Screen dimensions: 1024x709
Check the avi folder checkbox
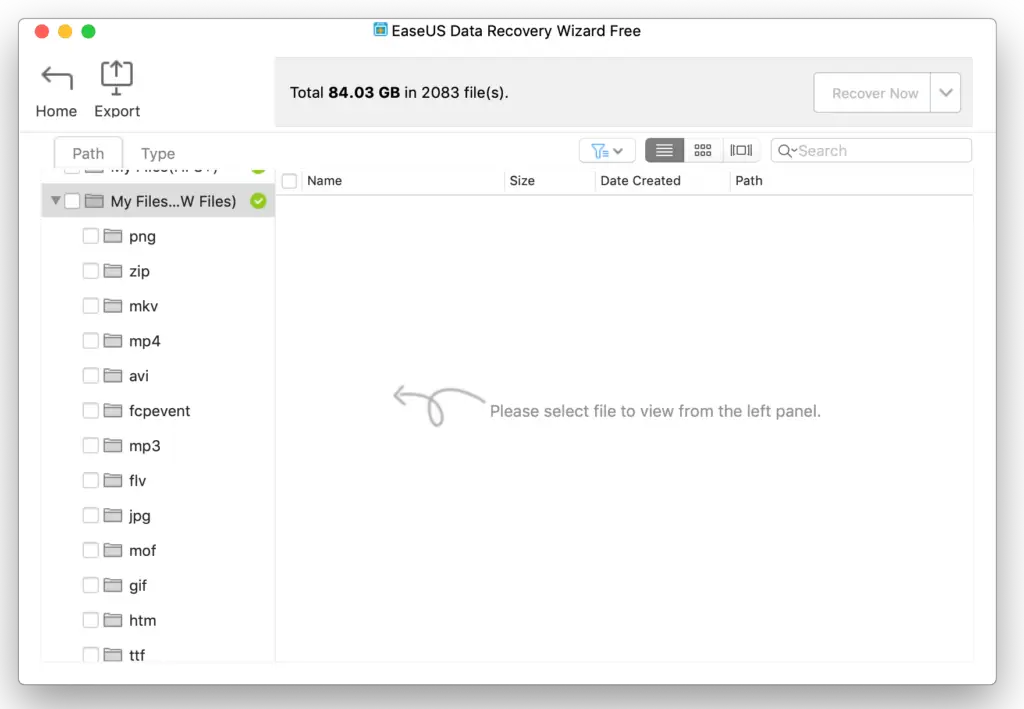pyautogui.click(x=91, y=375)
